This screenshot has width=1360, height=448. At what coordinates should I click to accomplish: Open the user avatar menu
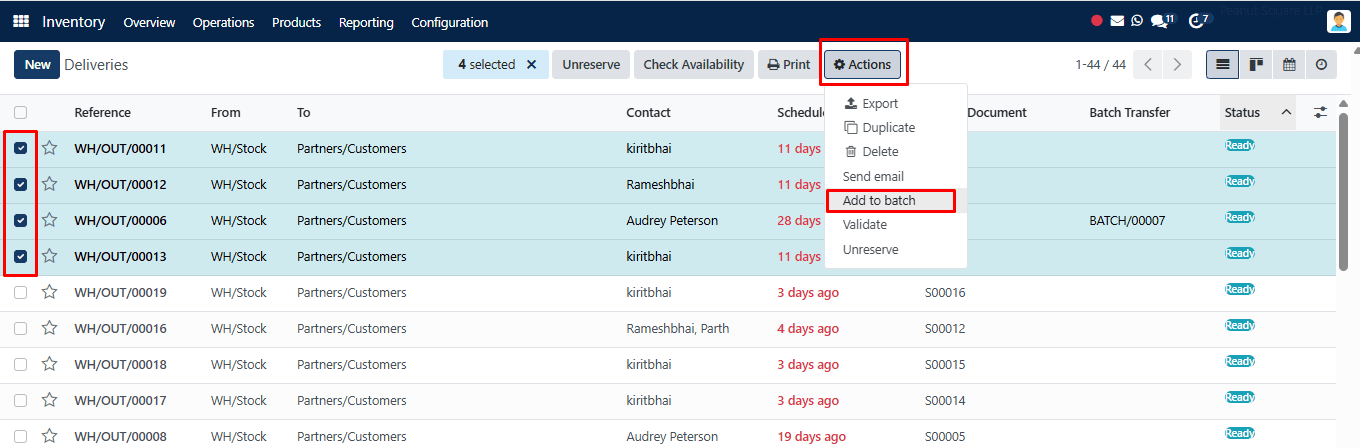click(1338, 21)
